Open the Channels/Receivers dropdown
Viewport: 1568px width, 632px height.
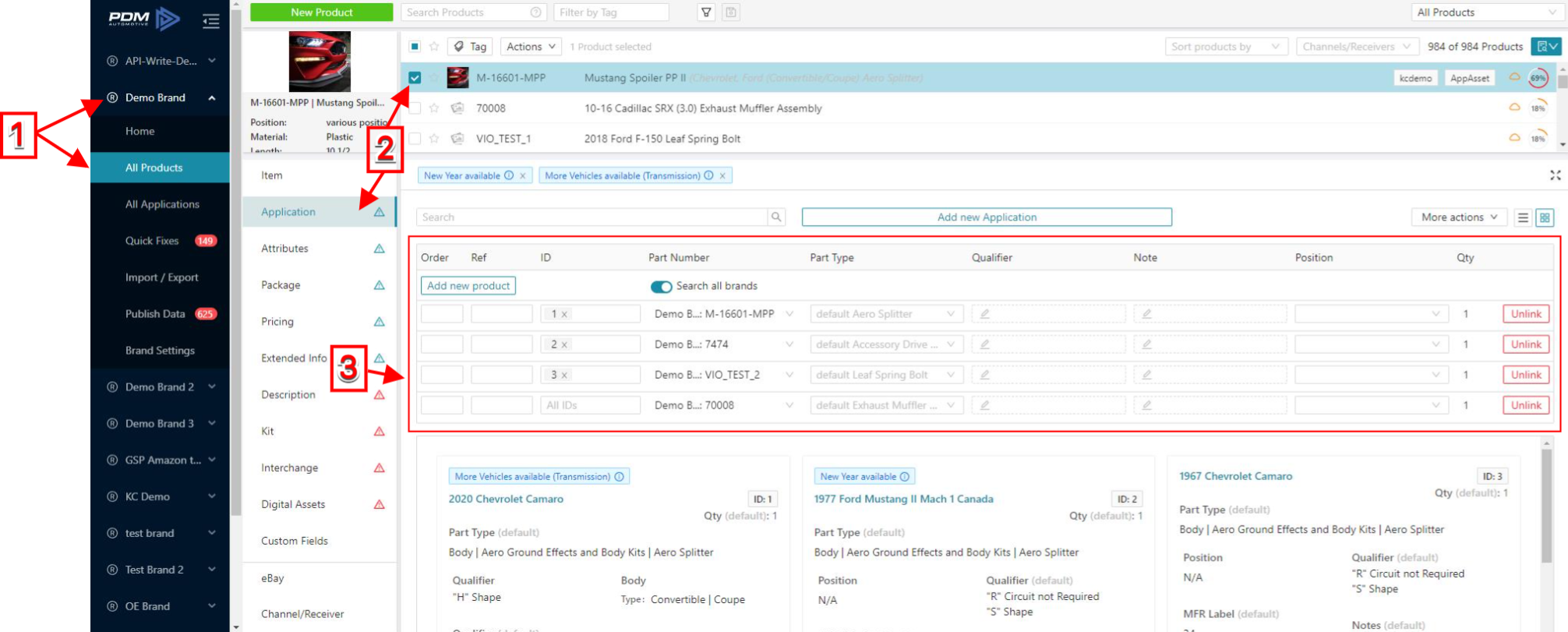click(1357, 47)
